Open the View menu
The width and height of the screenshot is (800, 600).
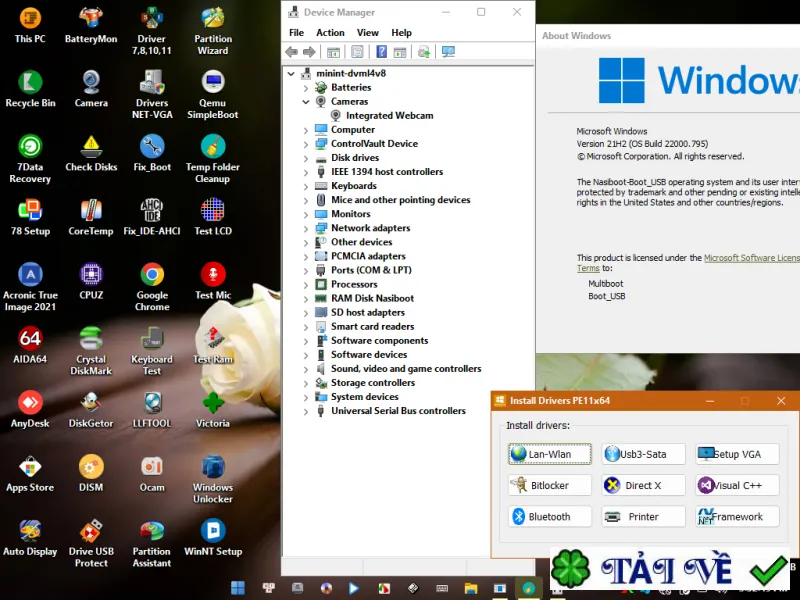367,33
